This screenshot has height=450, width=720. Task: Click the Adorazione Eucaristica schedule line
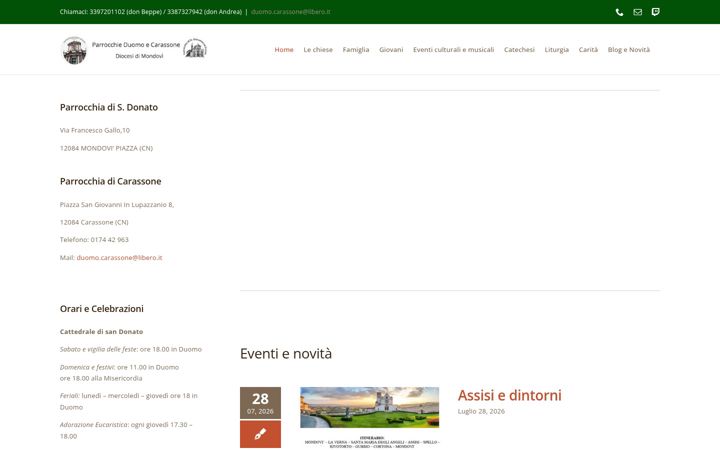[x=126, y=430]
